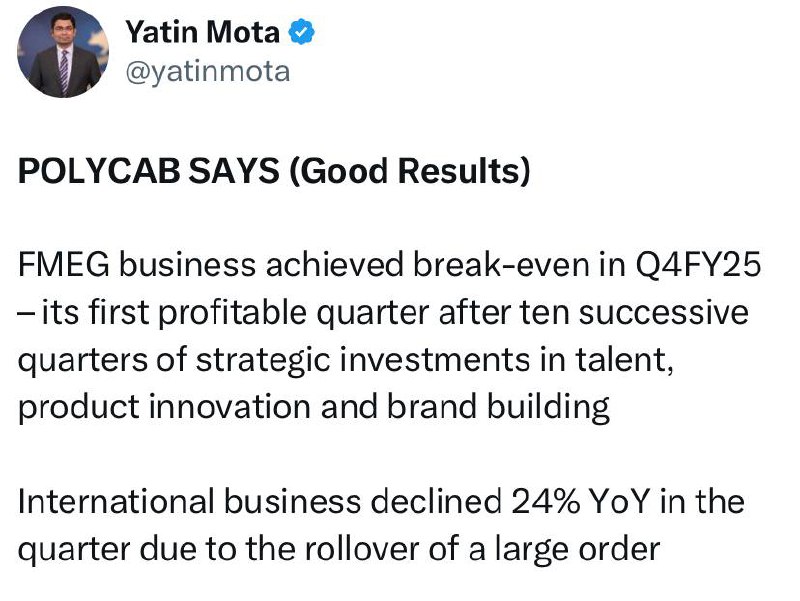The height and width of the screenshot is (601, 800).
Task: Click the word 'International' in tweet
Action: 116,502
